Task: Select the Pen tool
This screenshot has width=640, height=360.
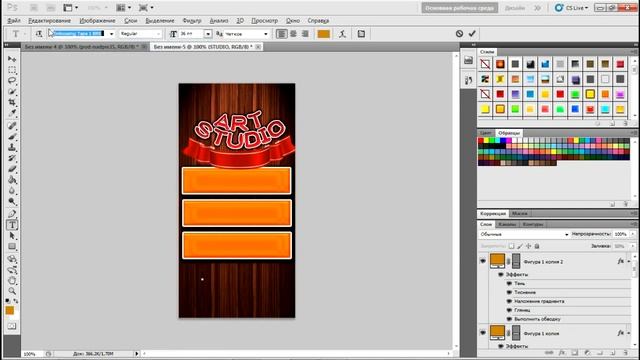Action: click(x=12, y=214)
